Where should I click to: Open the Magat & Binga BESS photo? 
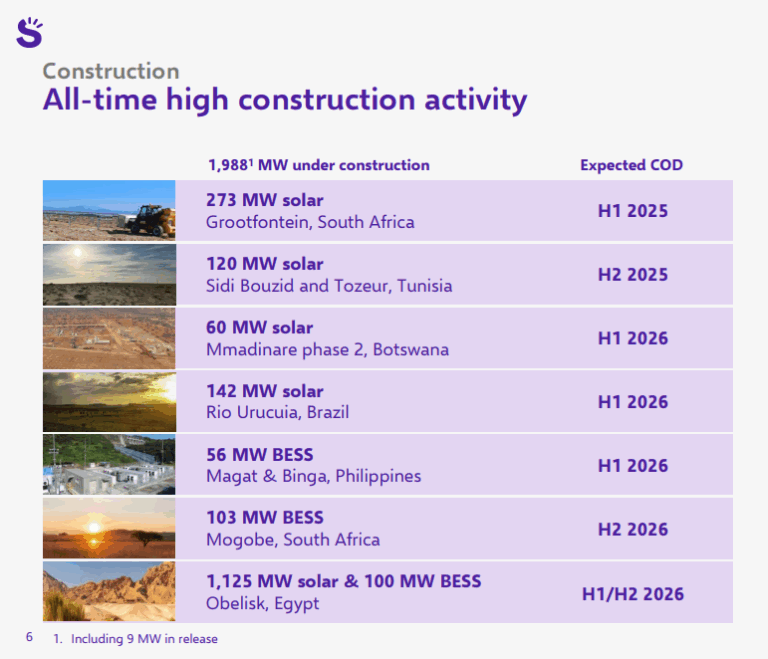(x=109, y=465)
